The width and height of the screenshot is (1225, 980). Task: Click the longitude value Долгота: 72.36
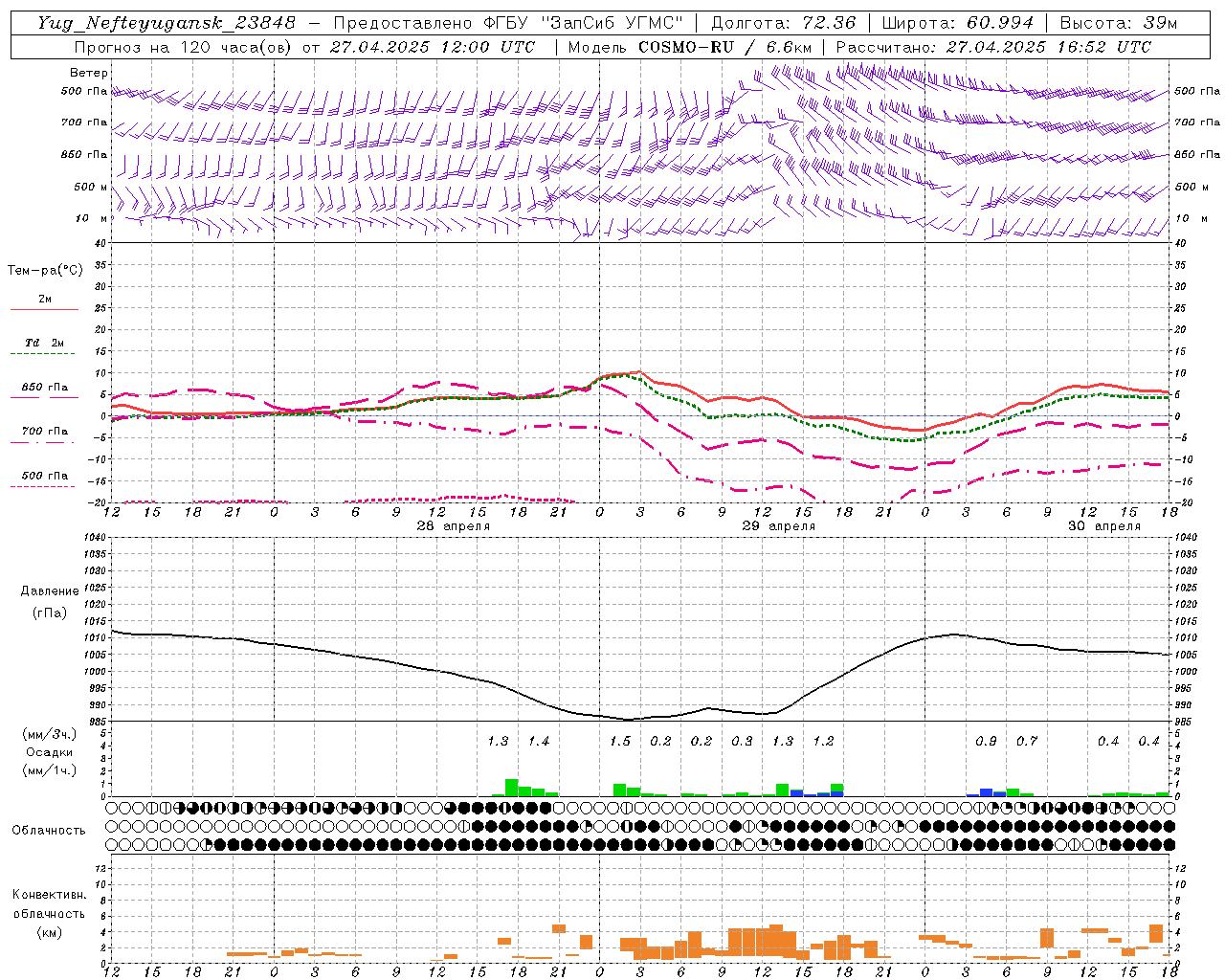coord(783,23)
